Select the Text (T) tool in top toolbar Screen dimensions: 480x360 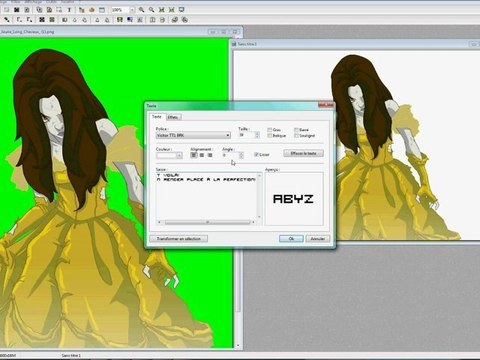click(x=69, y=10)
